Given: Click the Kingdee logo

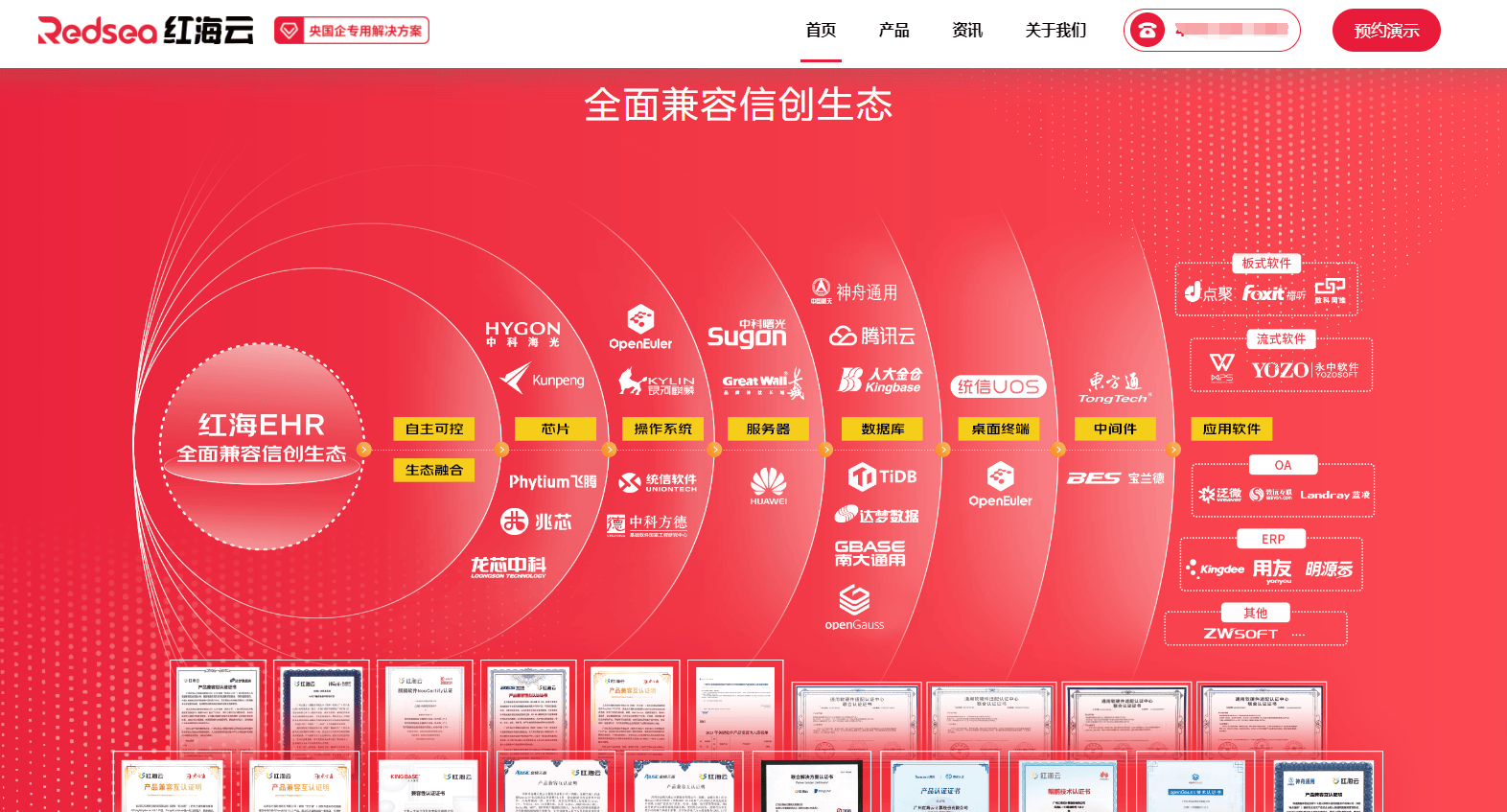Looking at the screenshot, I should pyautogui.click(x=1216, y=568).
